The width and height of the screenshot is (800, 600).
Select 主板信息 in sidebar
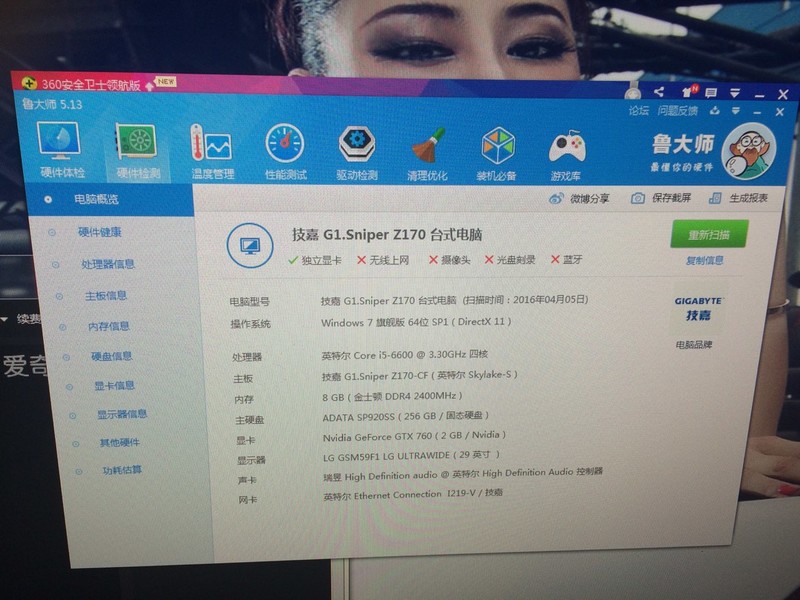(106, 295)
